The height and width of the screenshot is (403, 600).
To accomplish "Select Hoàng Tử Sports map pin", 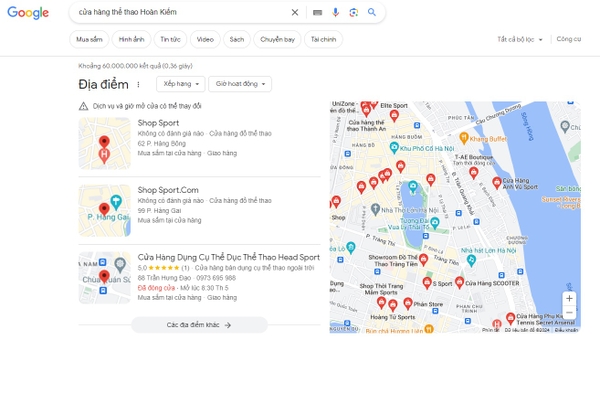I will (x=393, y=305).
